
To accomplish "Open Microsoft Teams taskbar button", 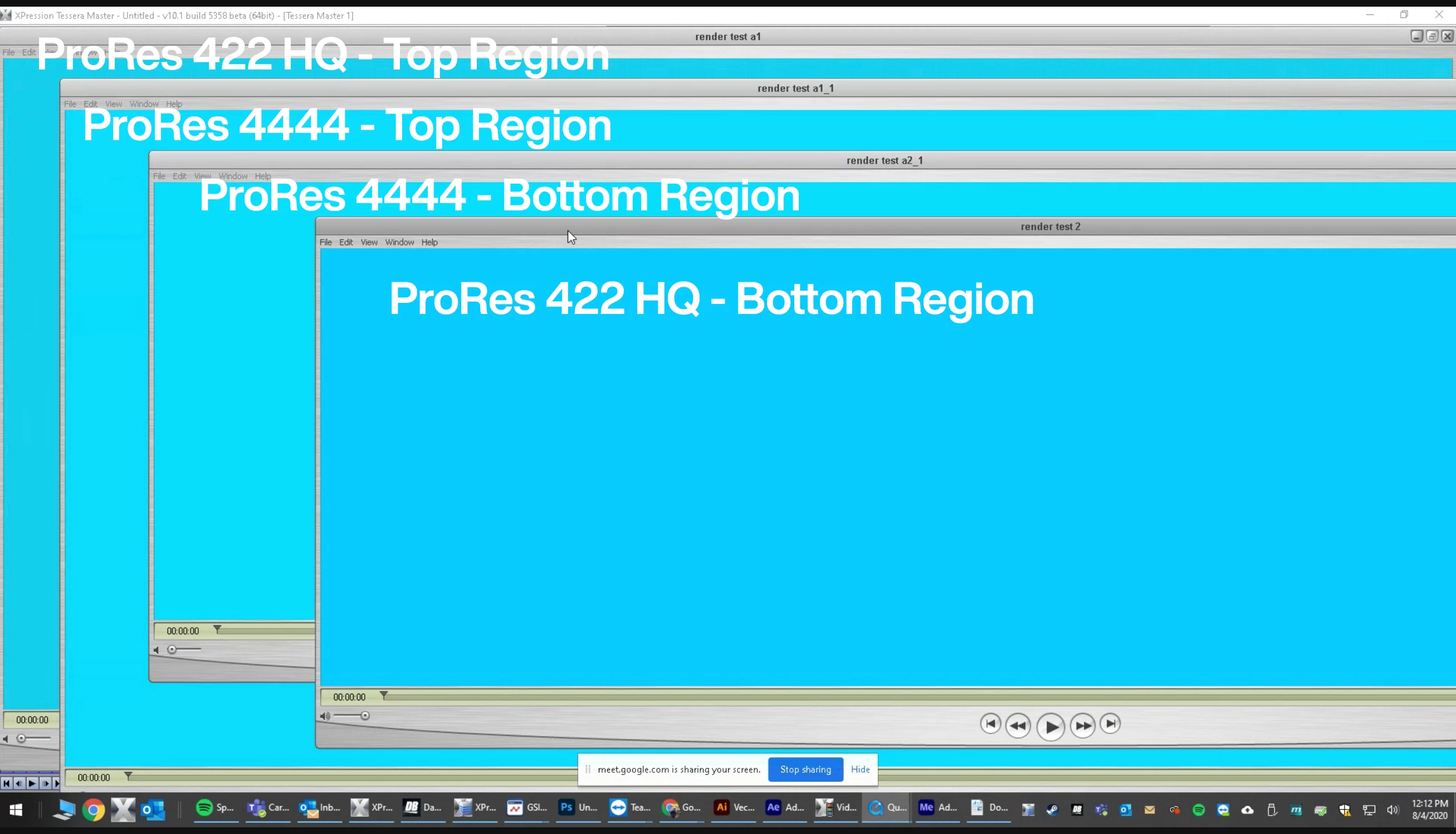I will 267,808.
